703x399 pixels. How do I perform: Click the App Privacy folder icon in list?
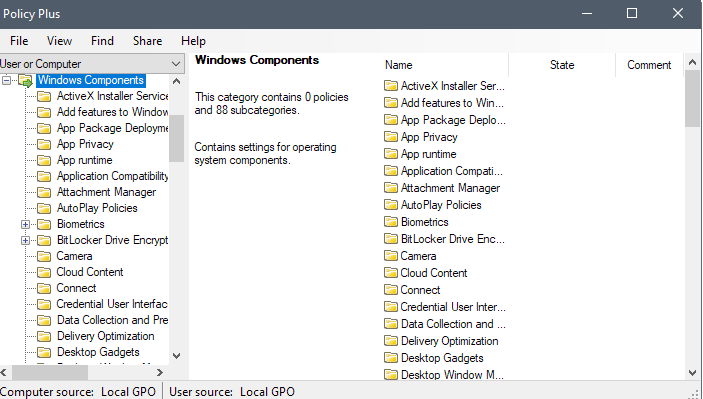pyautogui.click(x=391, y=137)
